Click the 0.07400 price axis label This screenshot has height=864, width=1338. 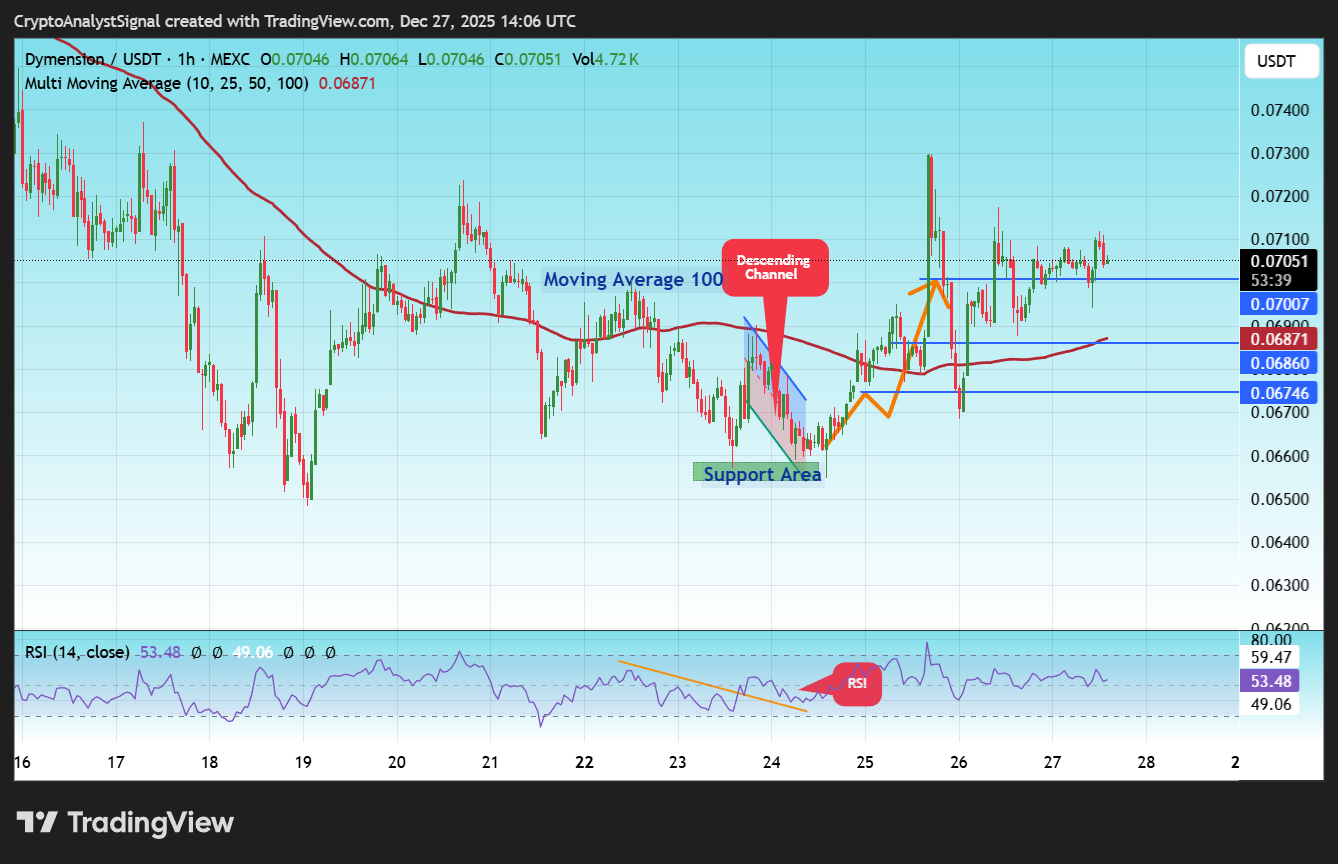[1278, 109]
